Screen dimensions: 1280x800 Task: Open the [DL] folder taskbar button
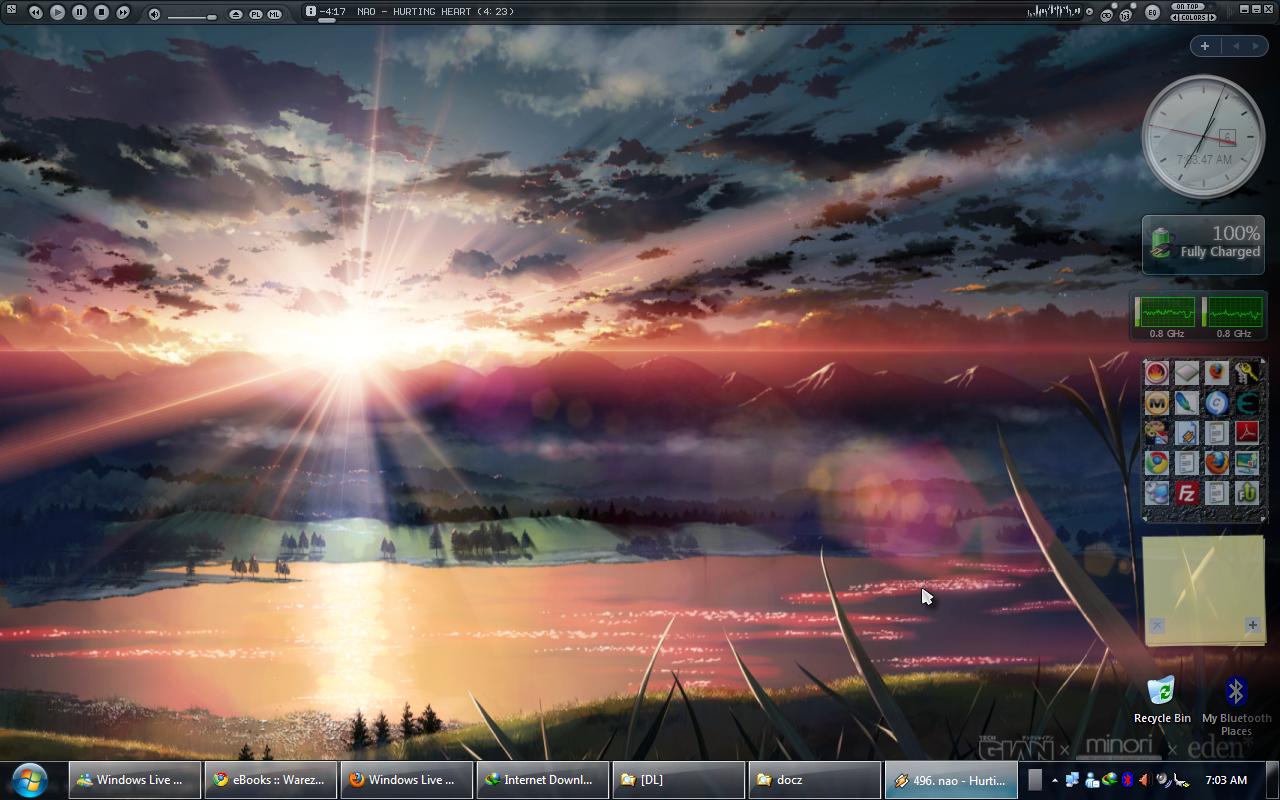pos(678,780)
